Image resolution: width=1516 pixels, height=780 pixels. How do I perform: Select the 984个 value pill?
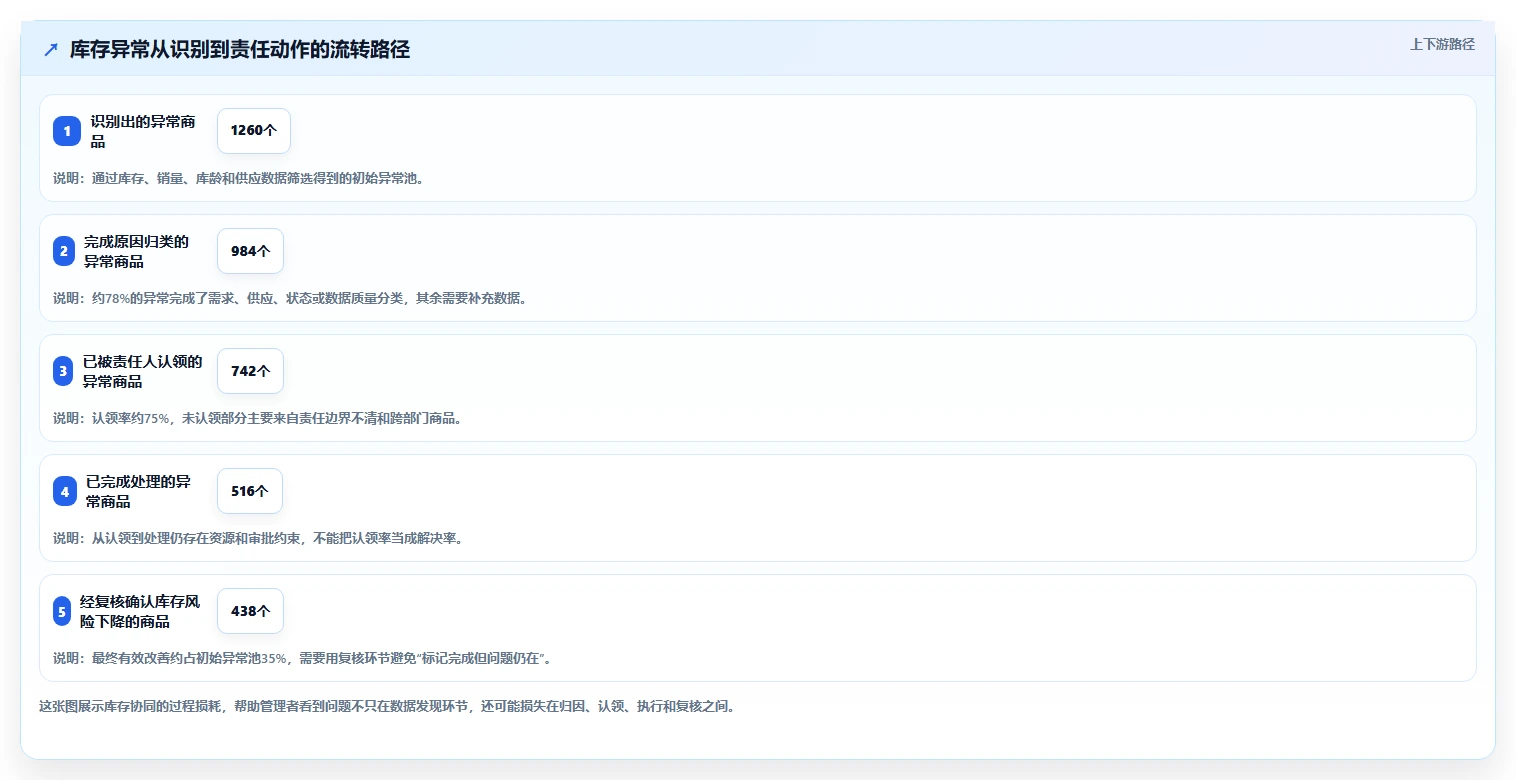(250, 251)
